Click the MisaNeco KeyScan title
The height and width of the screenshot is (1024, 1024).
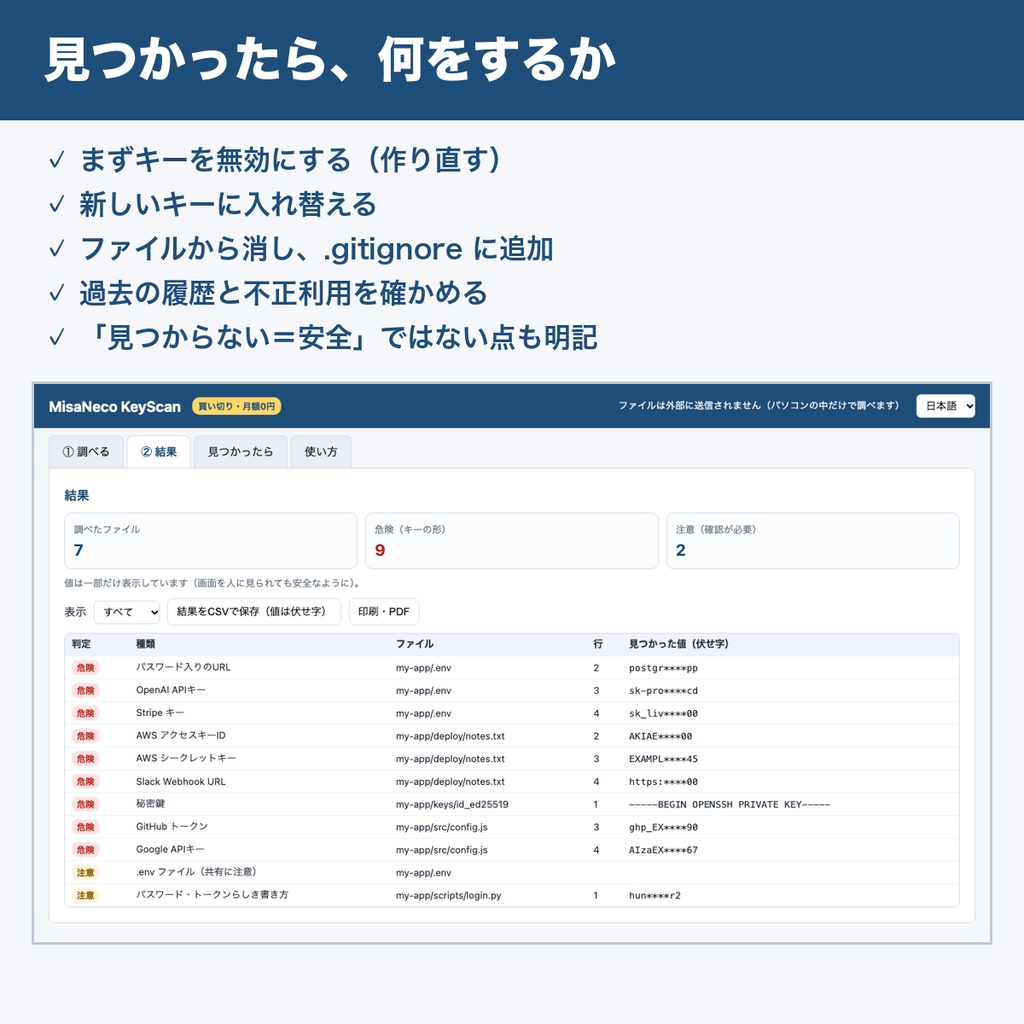click(115, 407)
